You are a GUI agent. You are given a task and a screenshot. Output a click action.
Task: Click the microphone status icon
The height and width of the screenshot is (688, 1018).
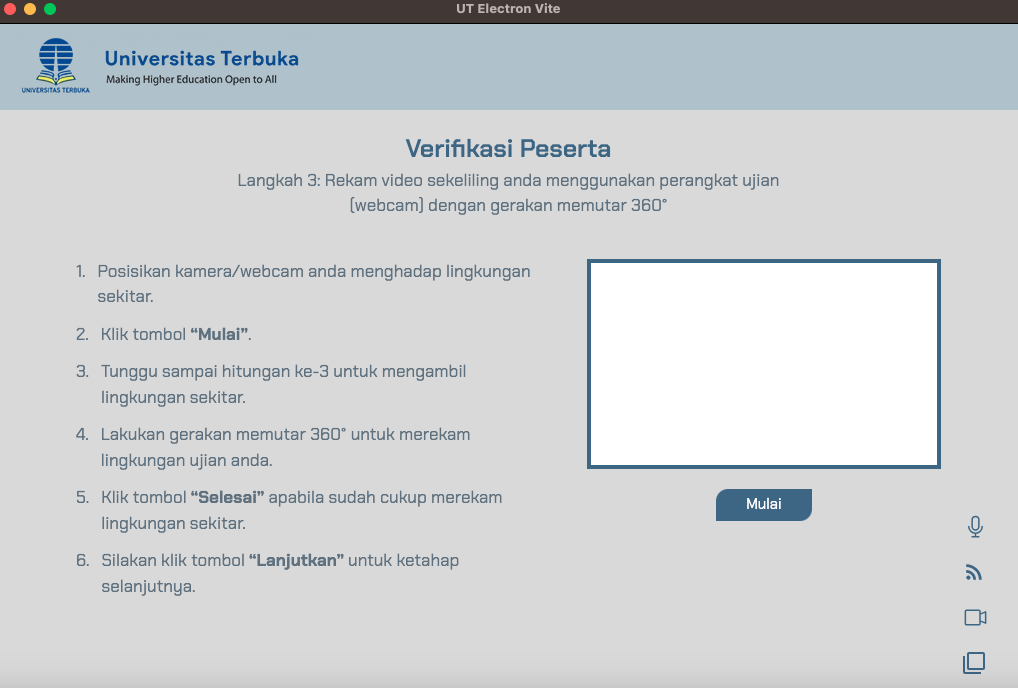[x=975, y=527]
